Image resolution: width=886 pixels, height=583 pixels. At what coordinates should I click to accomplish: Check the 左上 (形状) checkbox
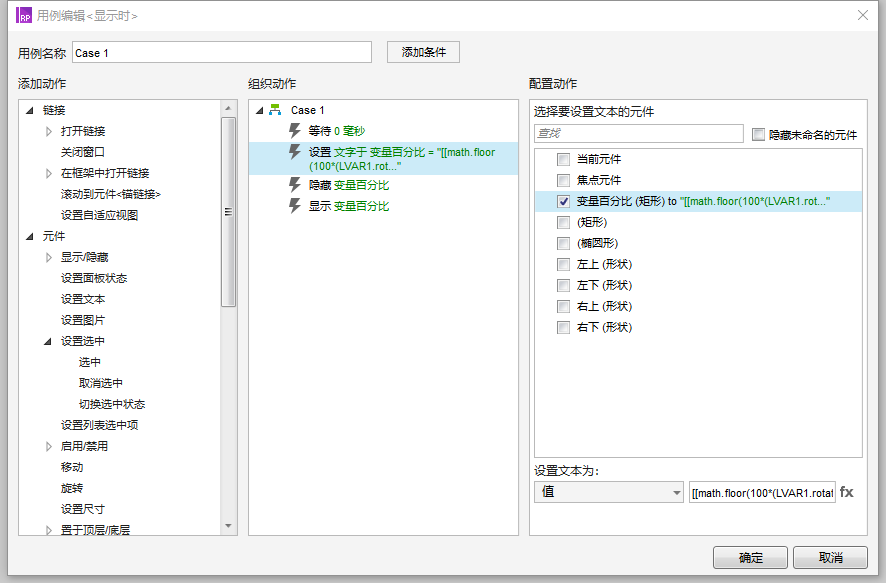563,264
